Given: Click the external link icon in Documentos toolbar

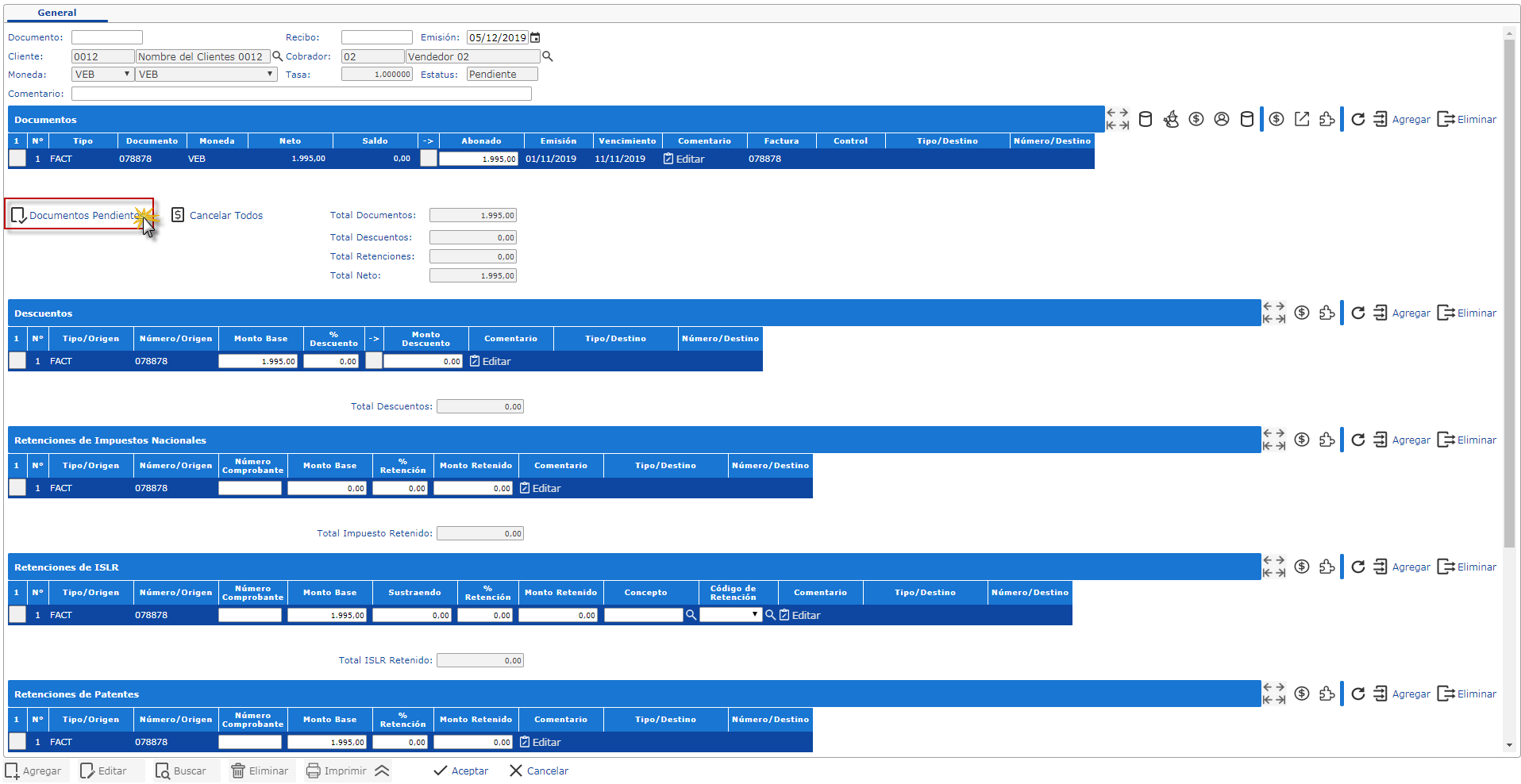Looking at the screenshot, I should point(1302,119).
